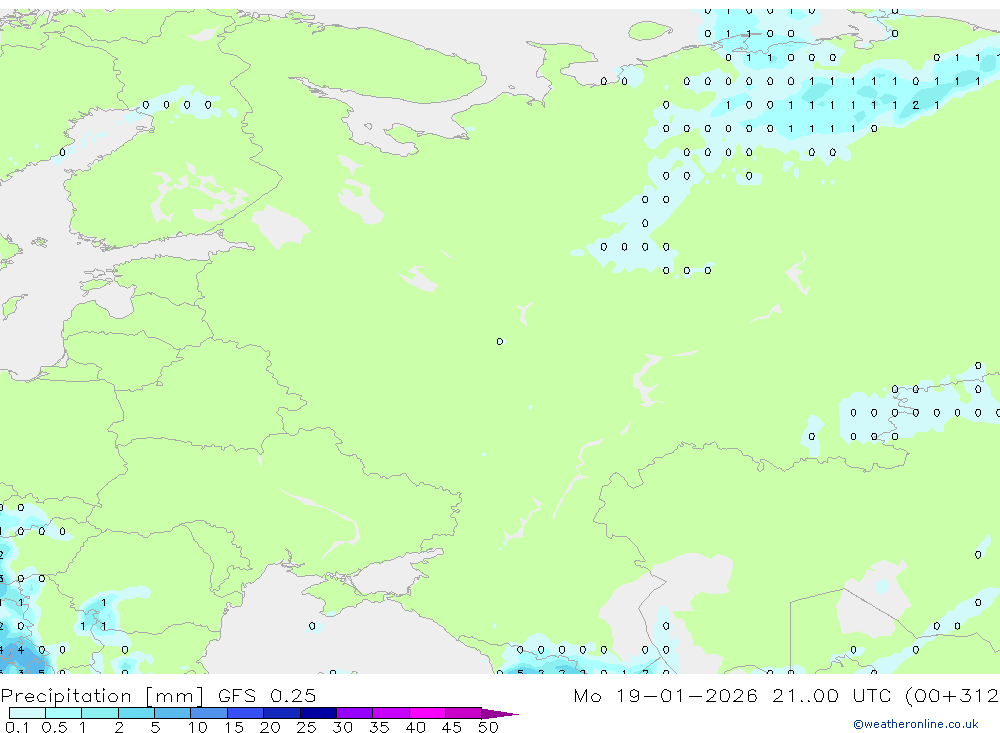Click the '(00+312' forecast offset text
Image resolution: width=1000 pixels, height=733 pixels.
click(x=952, y=695)
